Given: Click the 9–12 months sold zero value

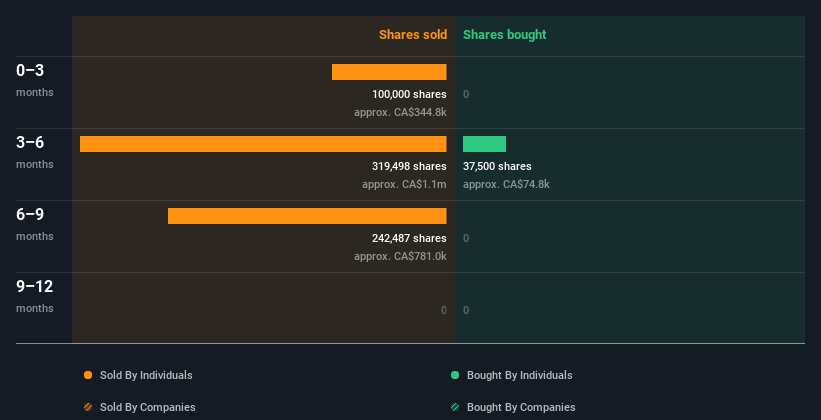Looking at the screenshot, I should (443, 310).
